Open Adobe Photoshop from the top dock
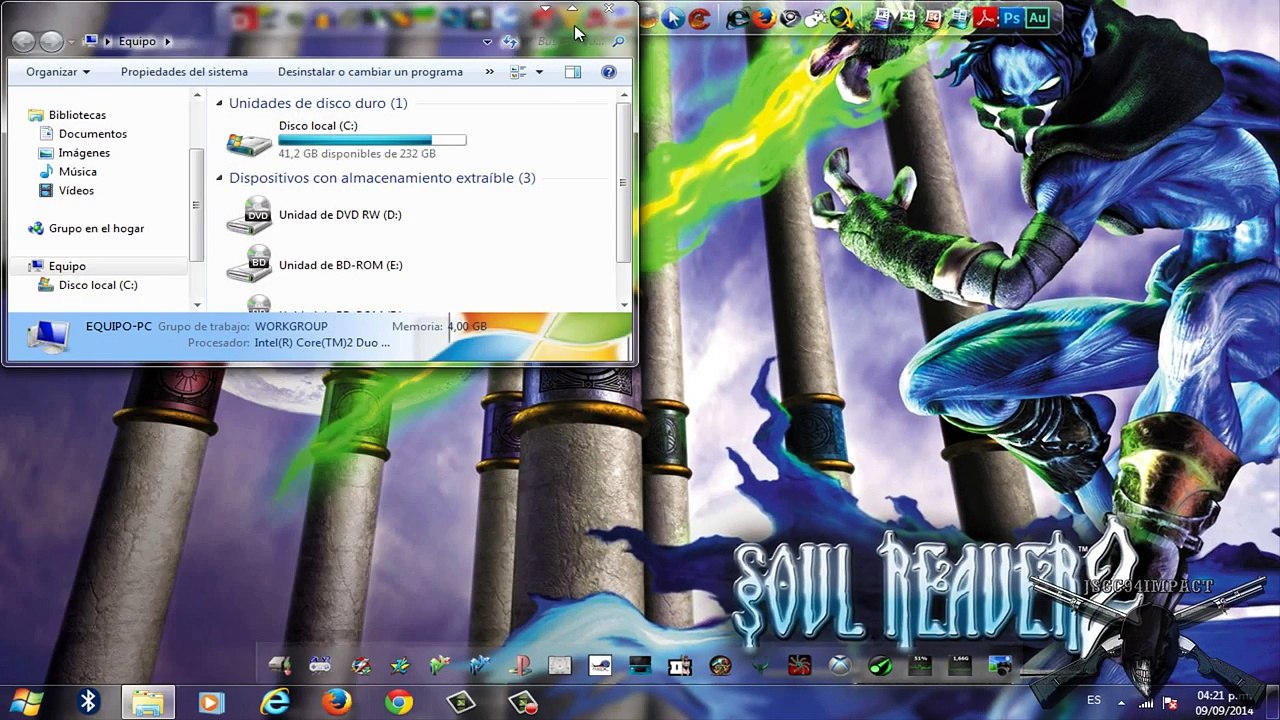1280x720 pixels. point(1011,18)
